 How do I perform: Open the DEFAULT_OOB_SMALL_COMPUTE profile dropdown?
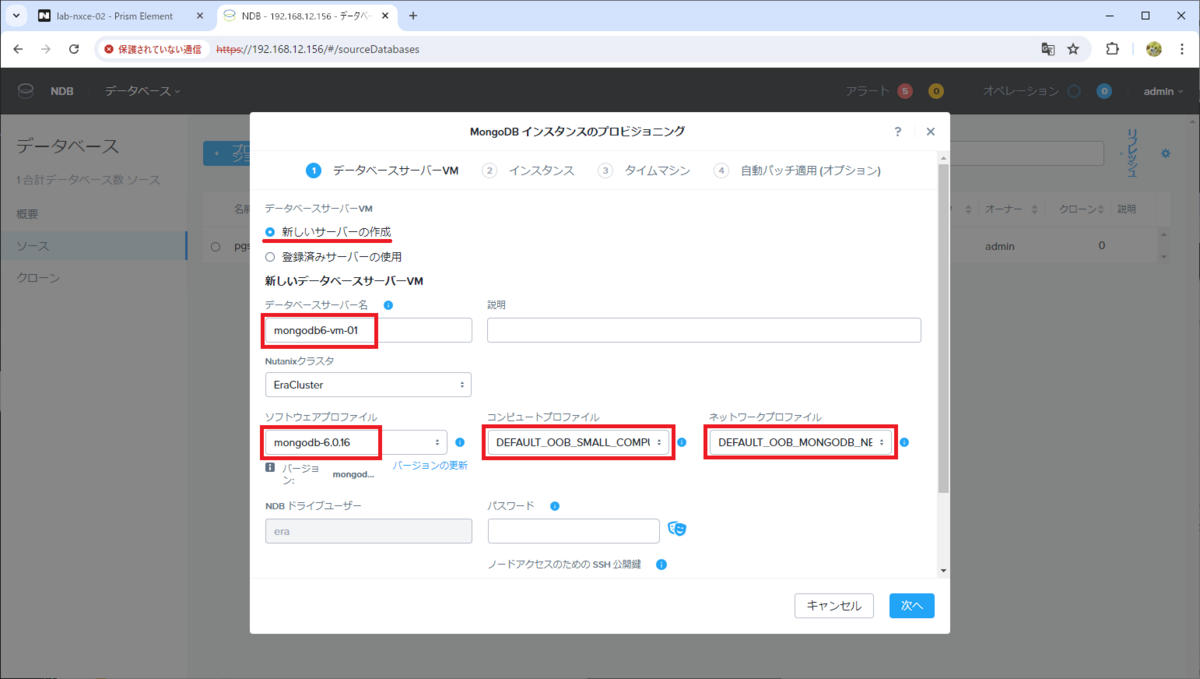pos(578,442)
